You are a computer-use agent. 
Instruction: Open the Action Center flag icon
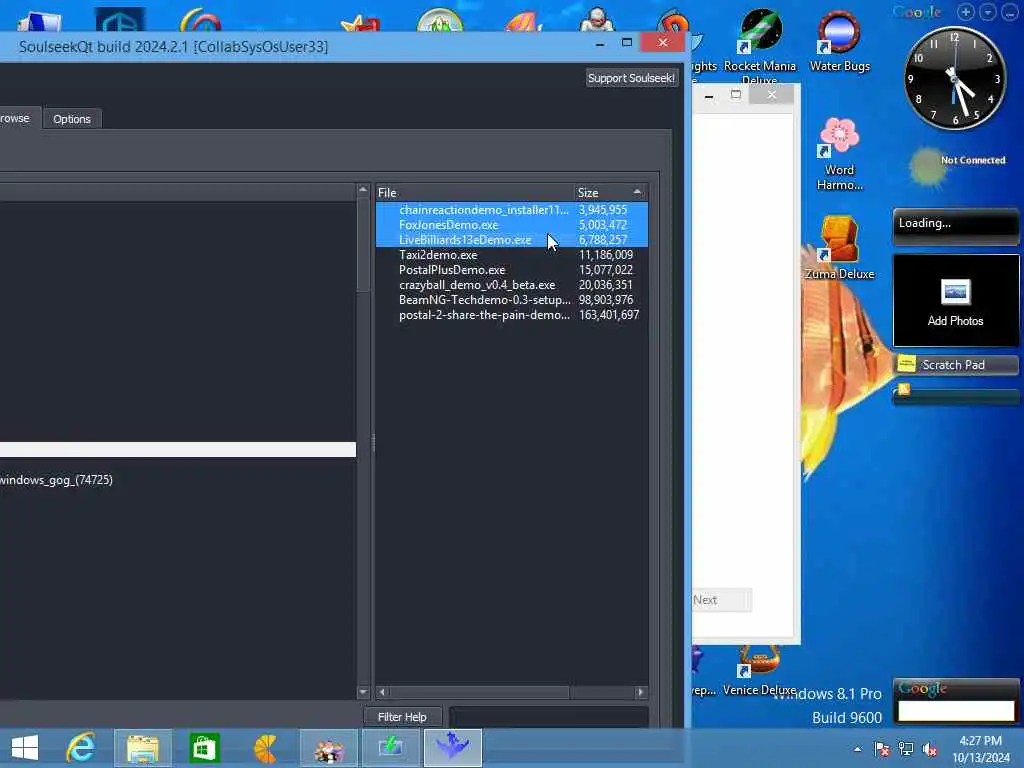(882, 749)
